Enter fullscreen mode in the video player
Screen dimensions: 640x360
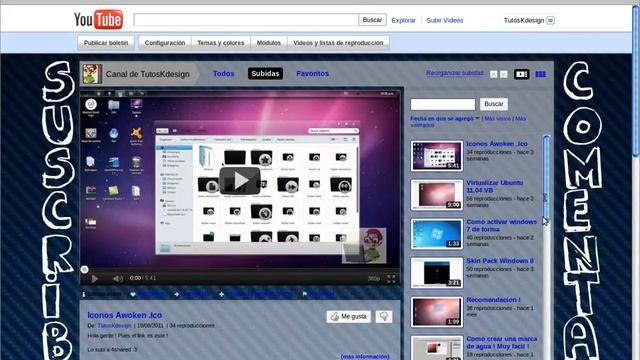point(391,279)
